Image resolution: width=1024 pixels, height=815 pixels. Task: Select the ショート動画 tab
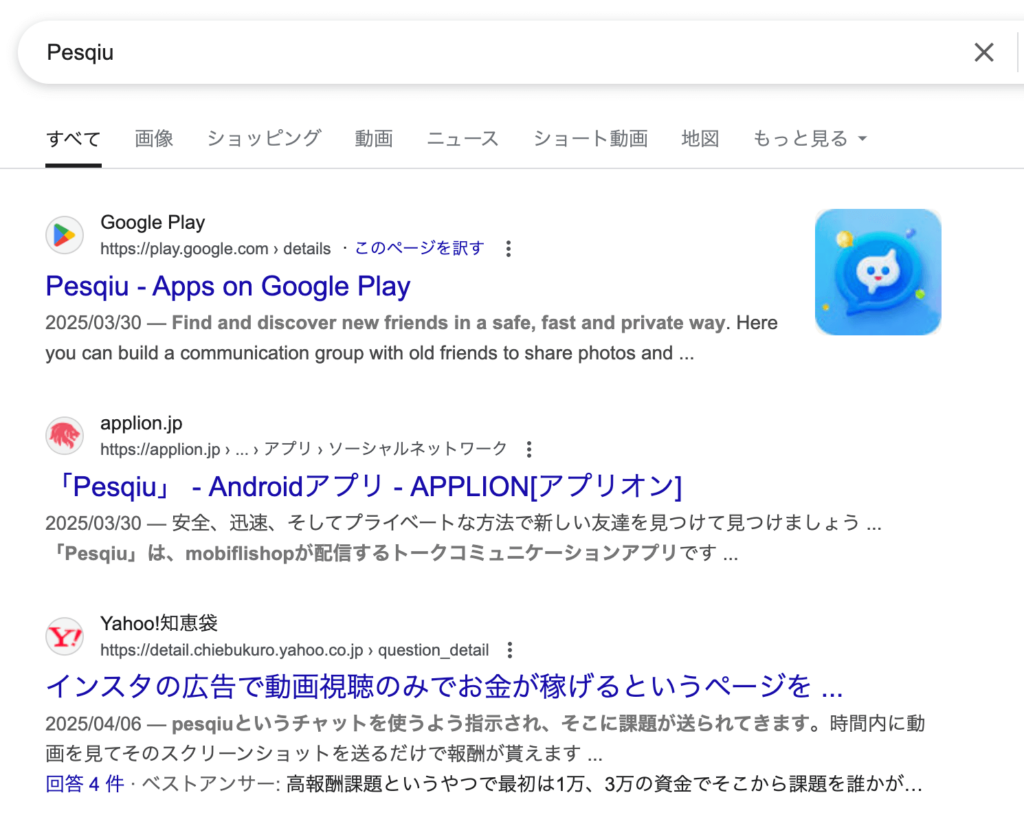(590, 138)
